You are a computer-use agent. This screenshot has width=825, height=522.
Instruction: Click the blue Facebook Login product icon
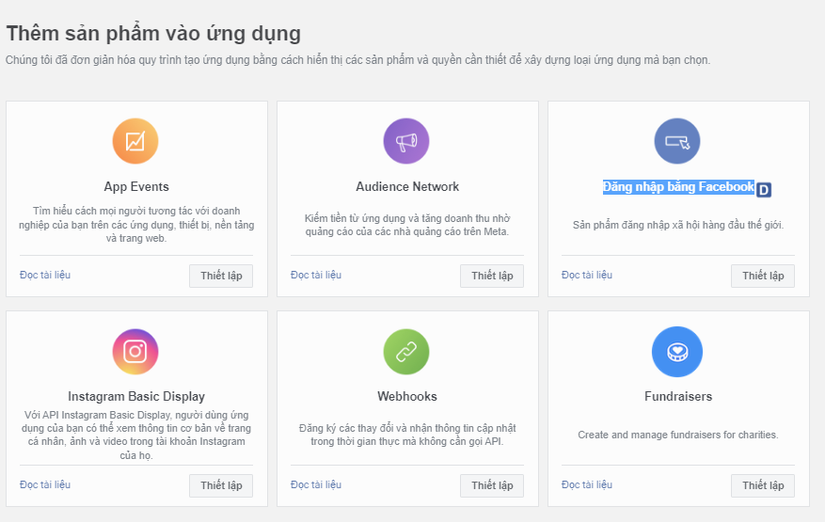(x=677, y=141)
